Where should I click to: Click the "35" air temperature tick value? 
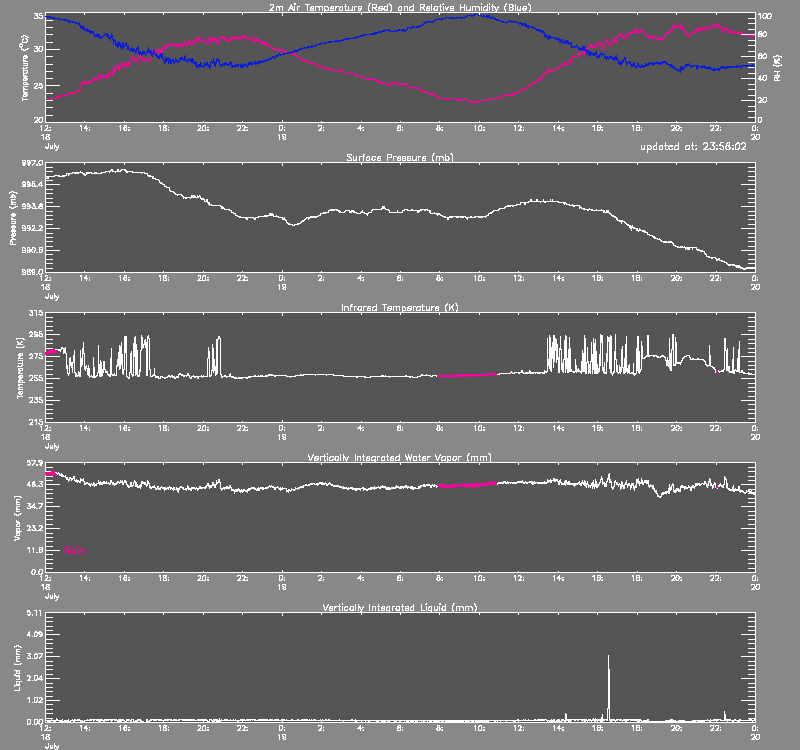(38, 16)
